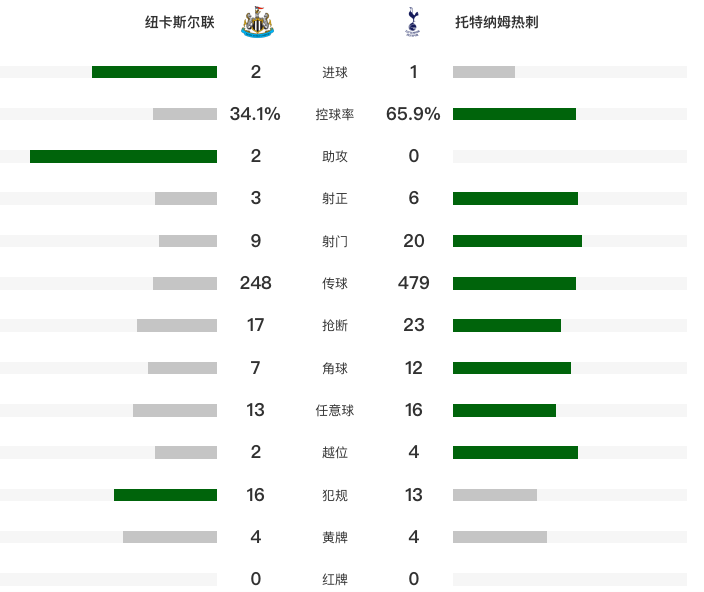Viewport: 704px width, 592px height.
Task: Select the 抢断 stat label
Action: click(334, 325)
